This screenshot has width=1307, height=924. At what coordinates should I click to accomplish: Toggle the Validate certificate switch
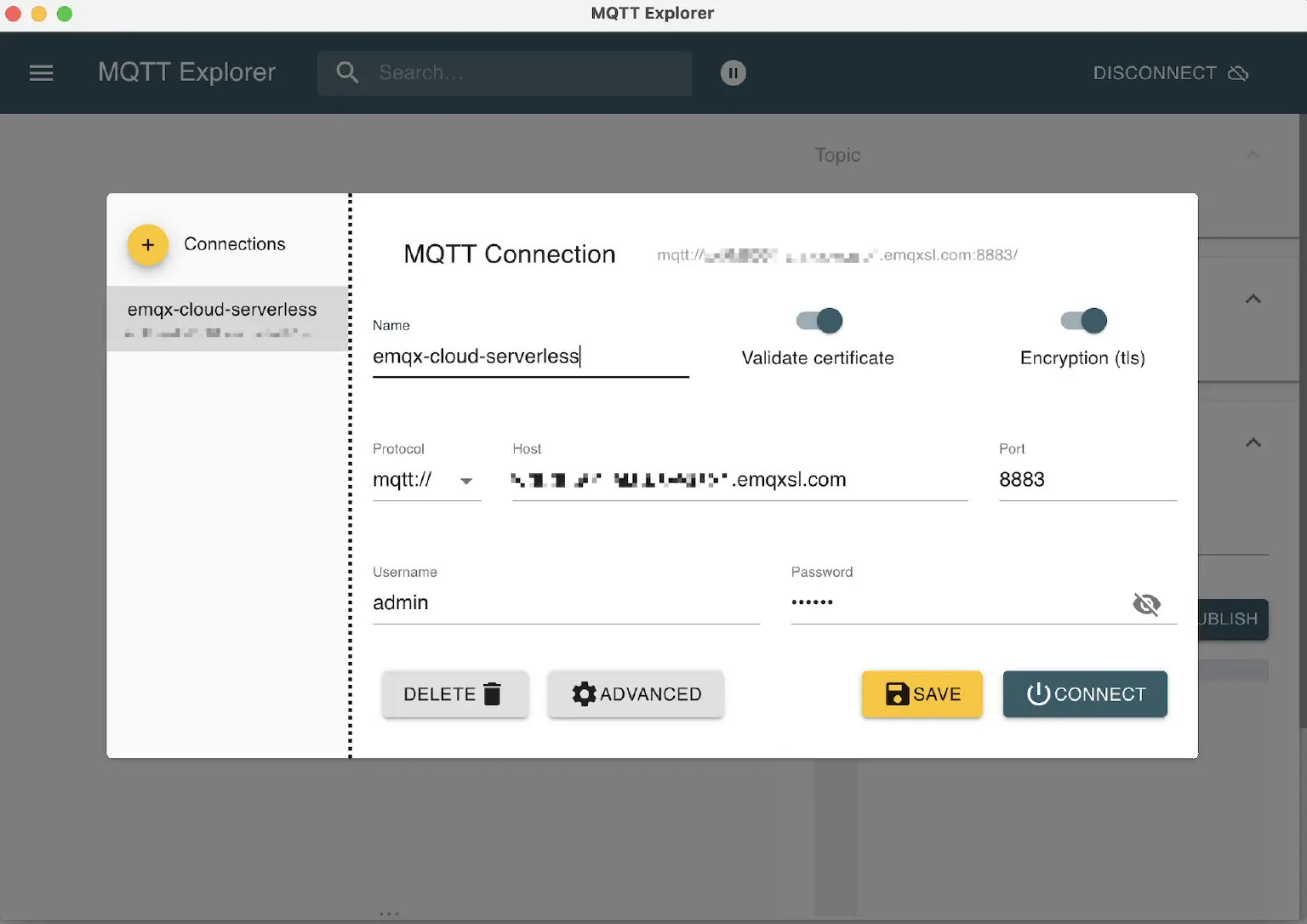pyautogui.click(x=819, y=321)
